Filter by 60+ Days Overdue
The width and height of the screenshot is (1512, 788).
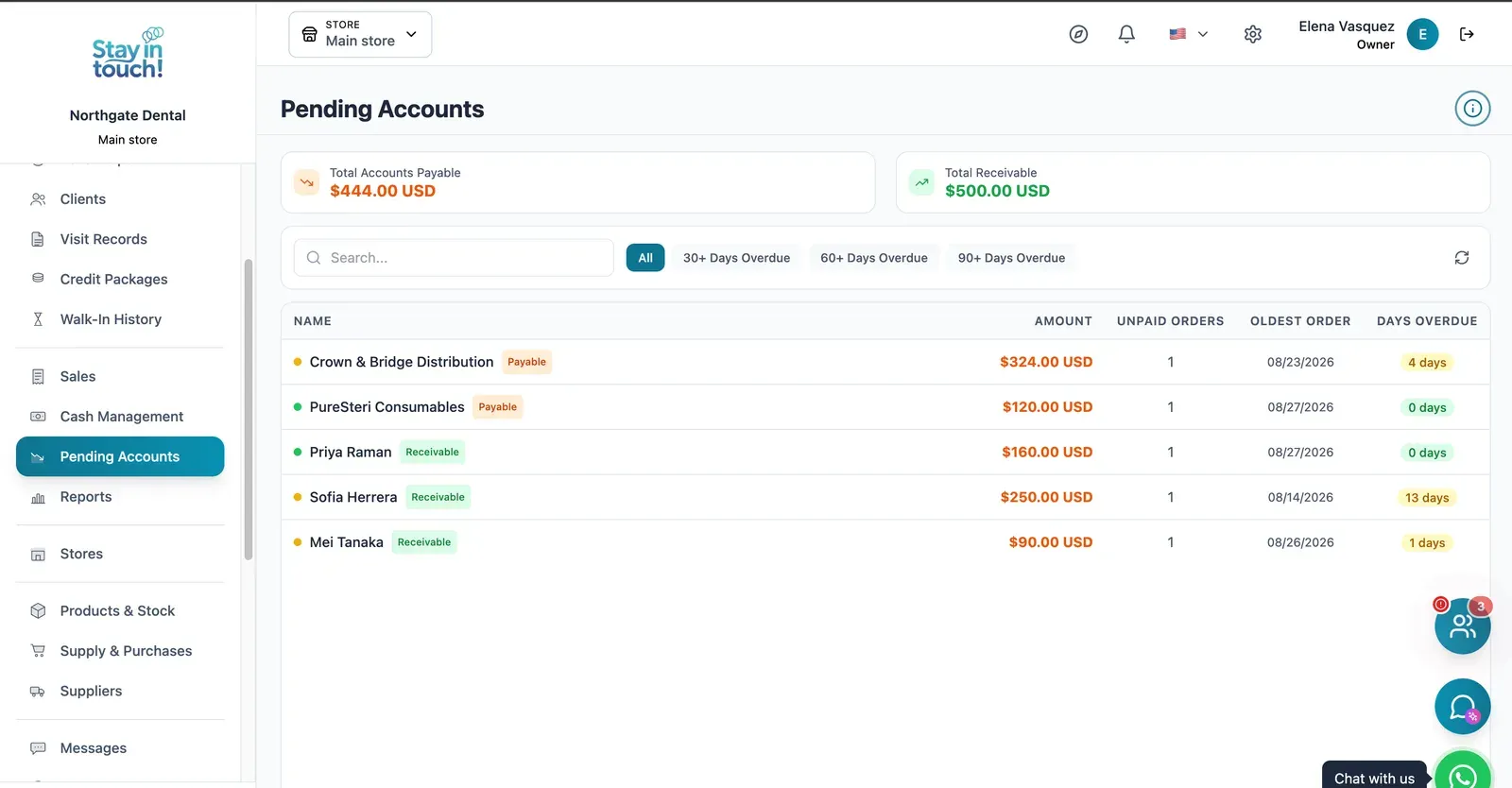(x=874, y=258)
